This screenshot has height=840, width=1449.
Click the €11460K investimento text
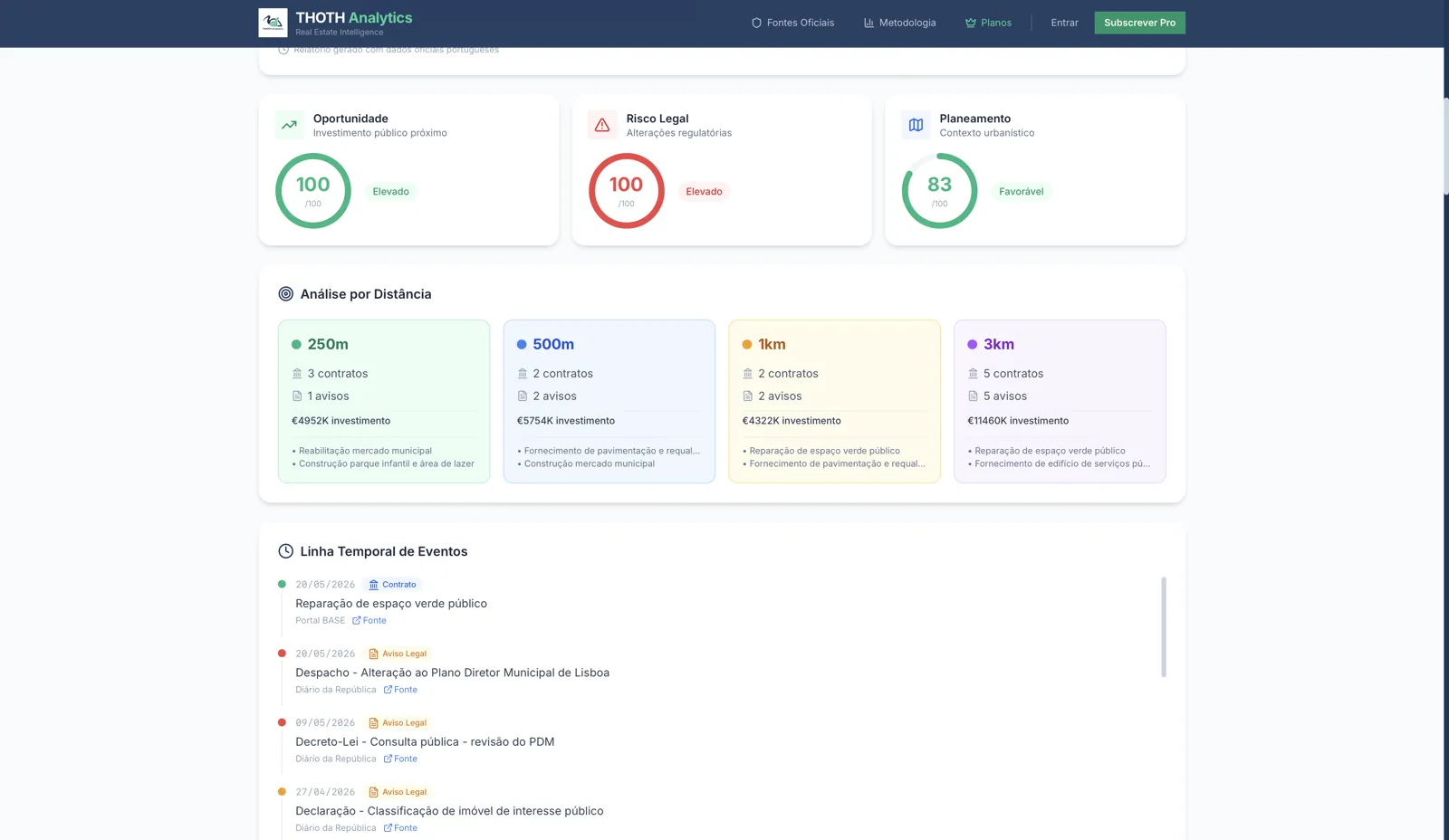pyautogui.click(x=1018, y=421)
